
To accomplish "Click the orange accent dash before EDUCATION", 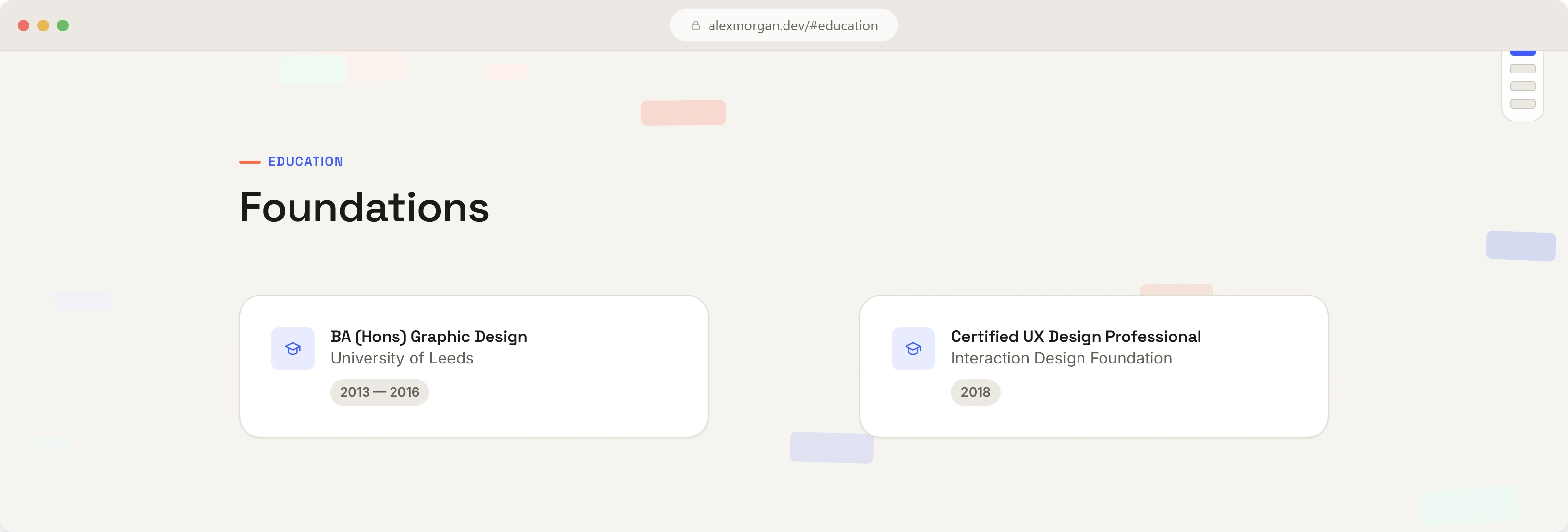I will [x=249, y=162].
